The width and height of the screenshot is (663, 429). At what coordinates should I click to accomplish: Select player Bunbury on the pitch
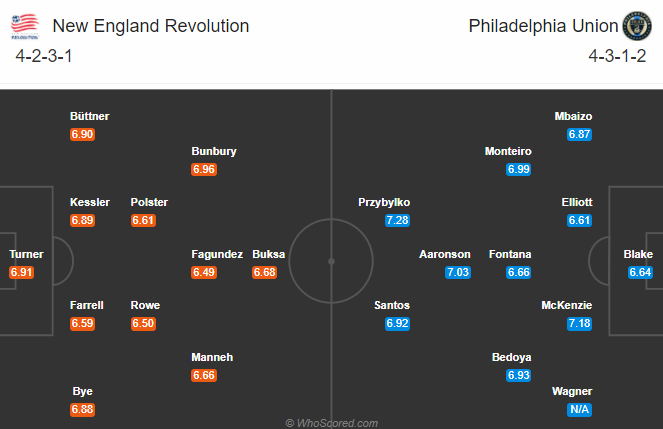(214, 151)
